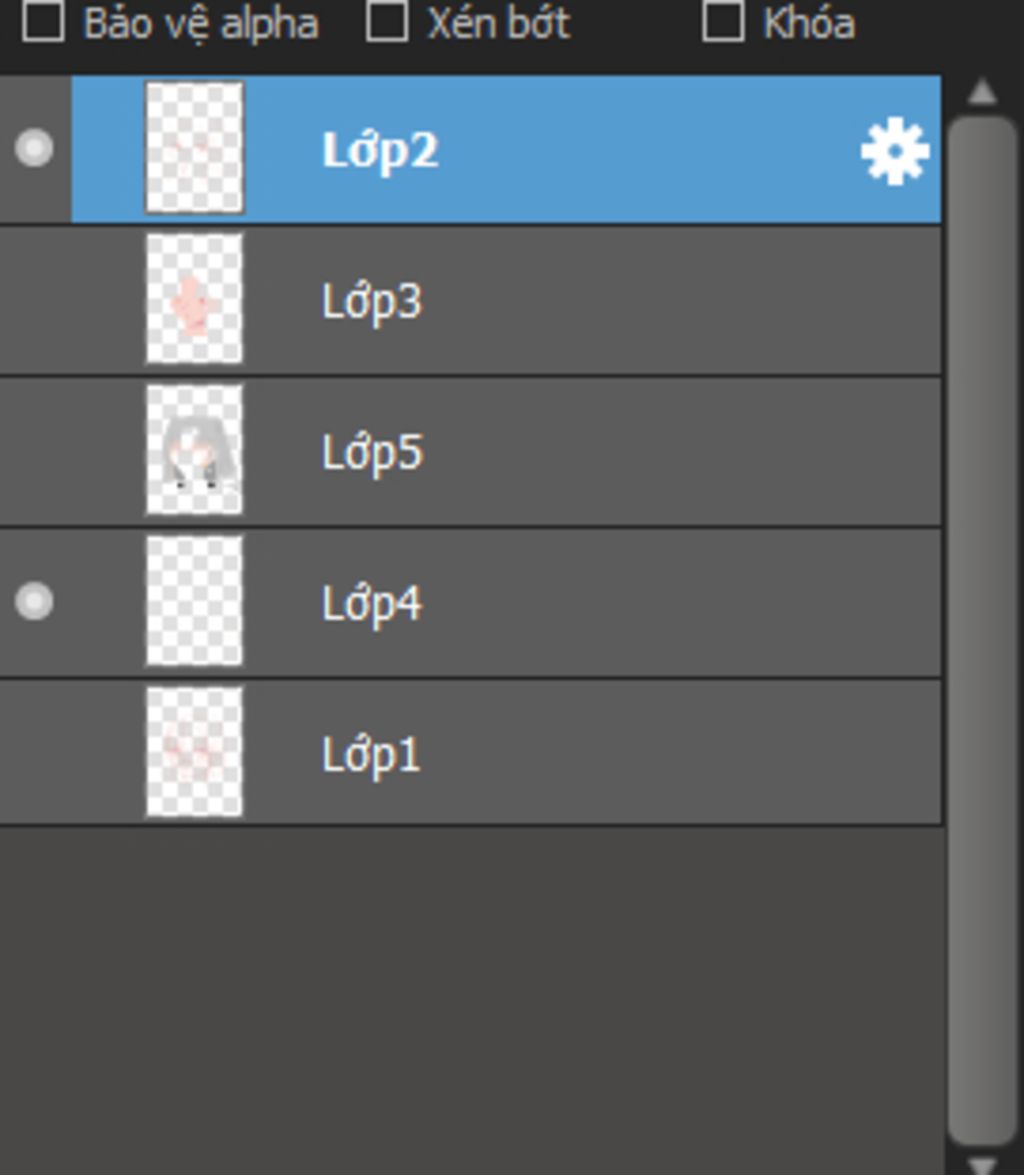The width and height of the screenshot is (1024, 1175).
Task: Click the empty Lớp4 layer thumbnail
Action: pyautogui.click(x=194, y=601)
